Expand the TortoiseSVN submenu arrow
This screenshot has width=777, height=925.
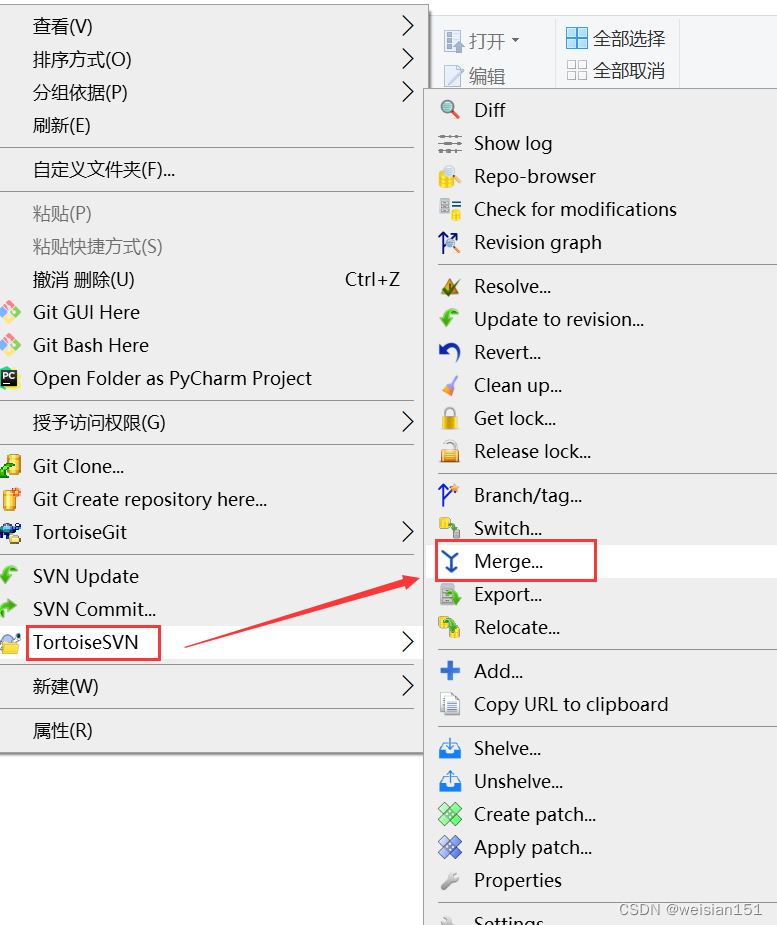407,642
